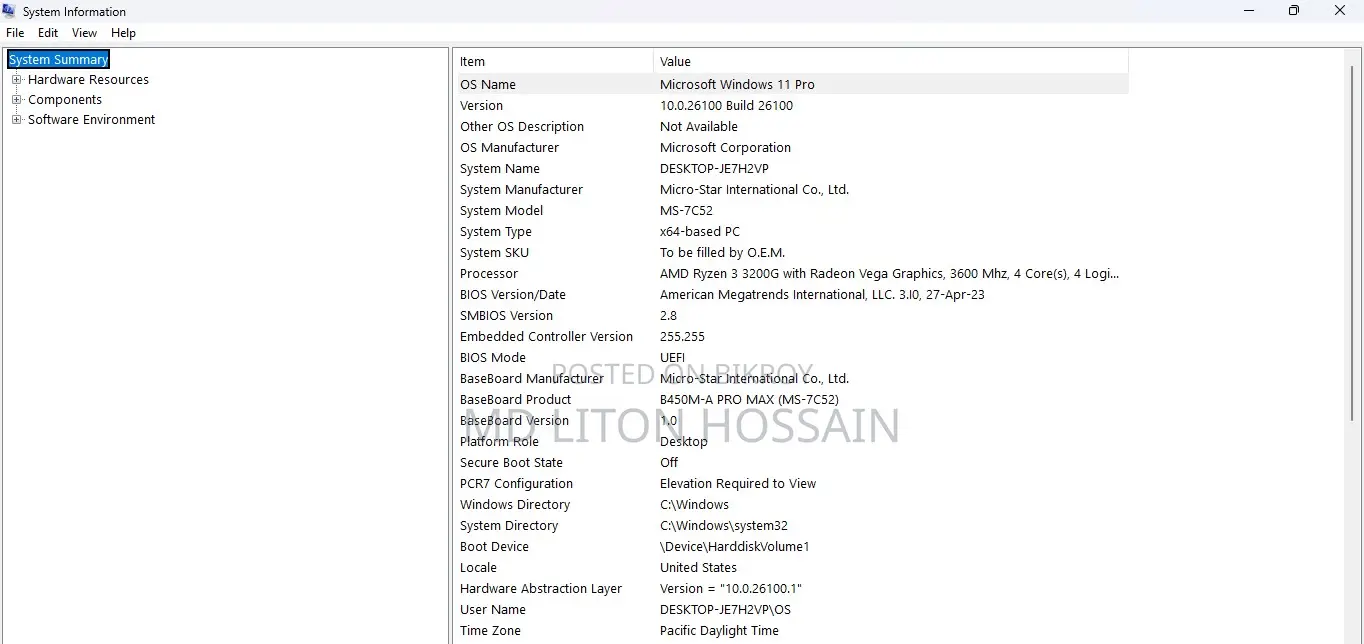Click the value C:\Windows\system32
Viewport: 1364px width, 644px height.
coord(724,526)
